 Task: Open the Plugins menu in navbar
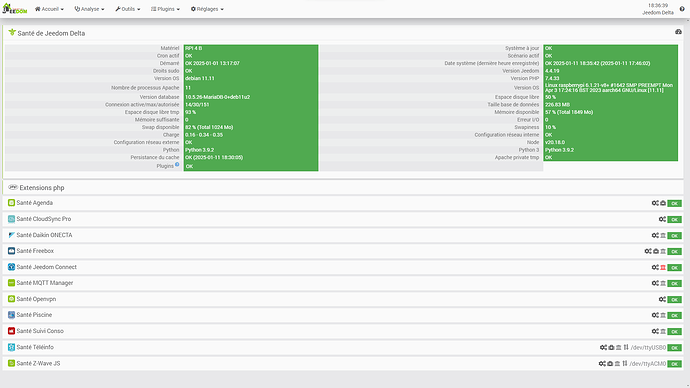[x=165, y=9]
